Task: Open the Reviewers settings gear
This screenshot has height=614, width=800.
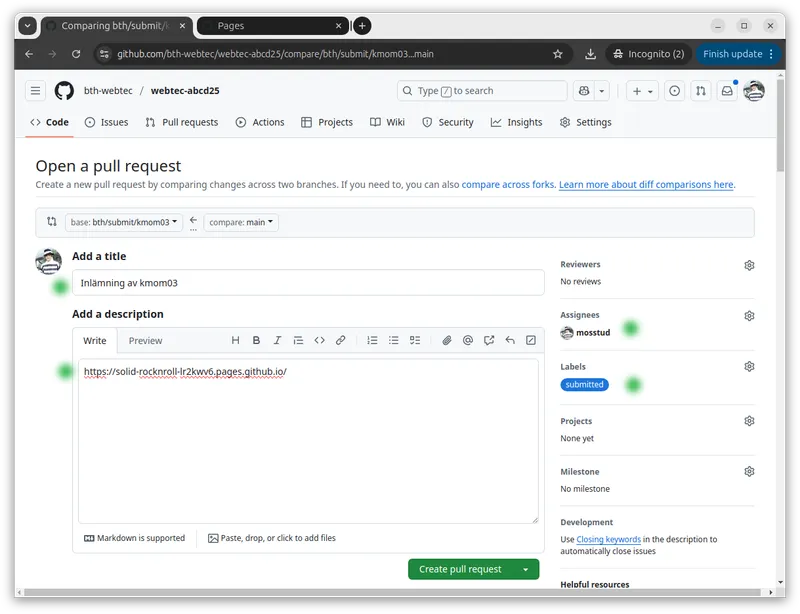Action: point(749,265)
